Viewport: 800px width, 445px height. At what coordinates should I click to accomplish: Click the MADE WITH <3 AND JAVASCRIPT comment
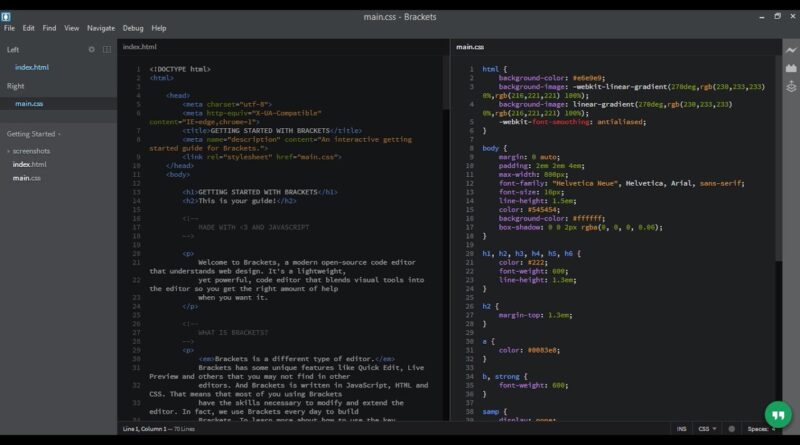tap(254, 227)
